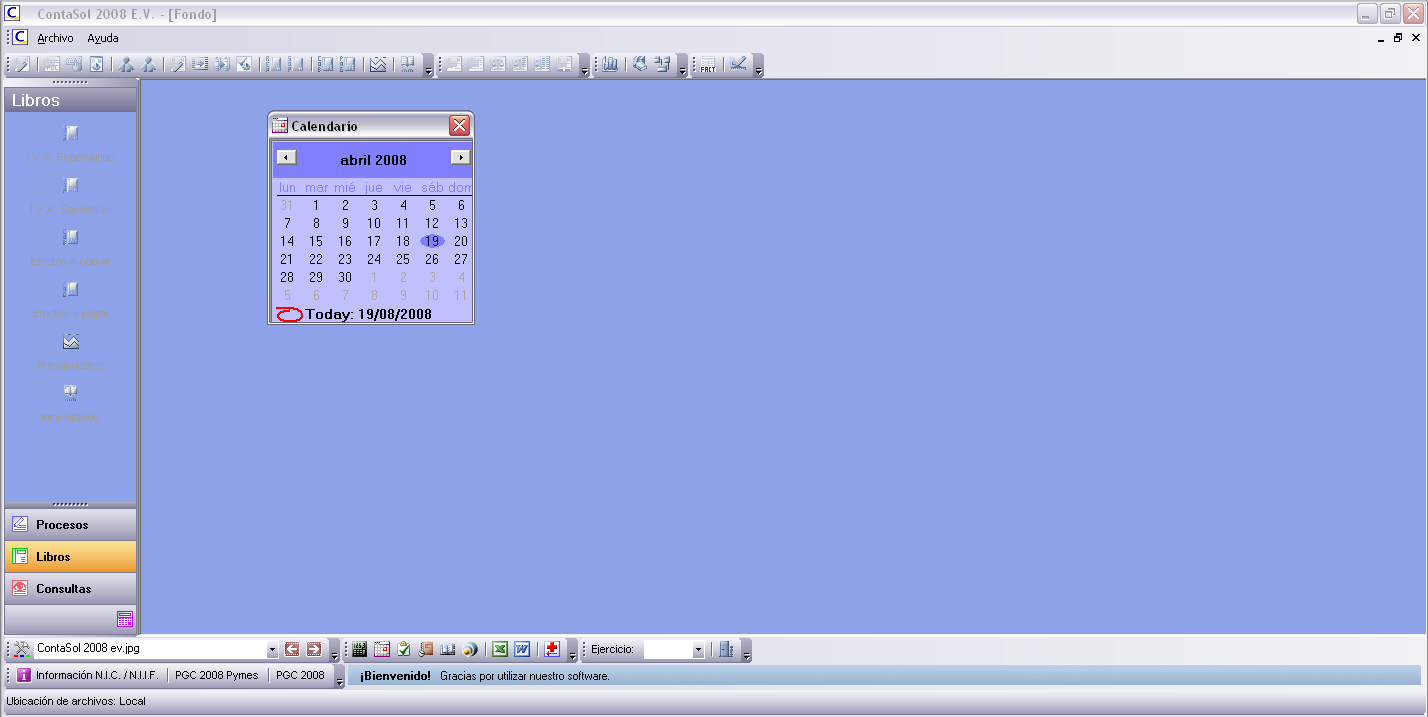Image resolution: width=1428 pixels, height=717 pixels.
Task: Close the Calendario window
Action: click(459, 125)
